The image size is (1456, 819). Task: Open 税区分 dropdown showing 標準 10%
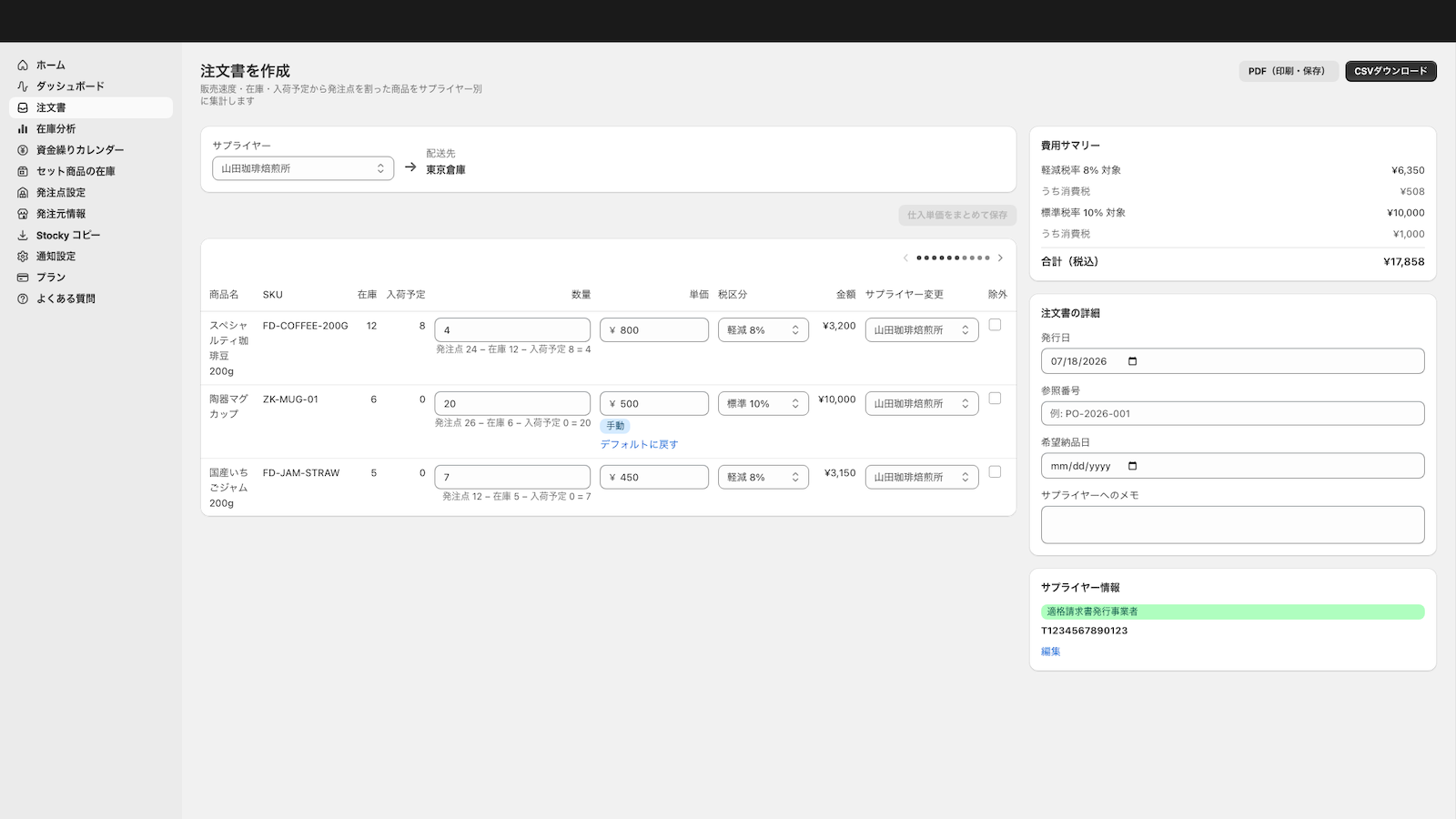click(763, 404)
